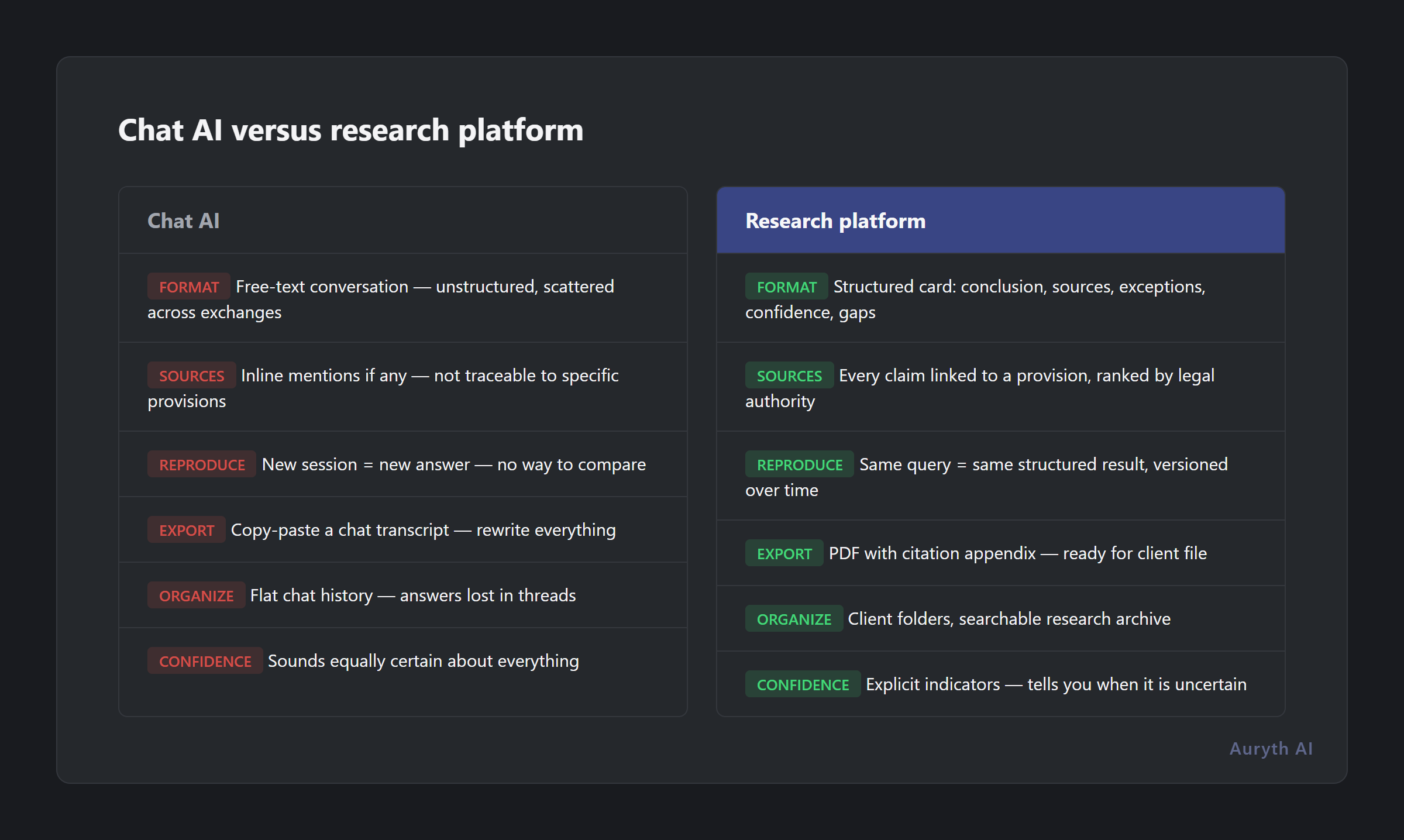
Task: Expand the Research platform column header
Action: coord(835,221)
